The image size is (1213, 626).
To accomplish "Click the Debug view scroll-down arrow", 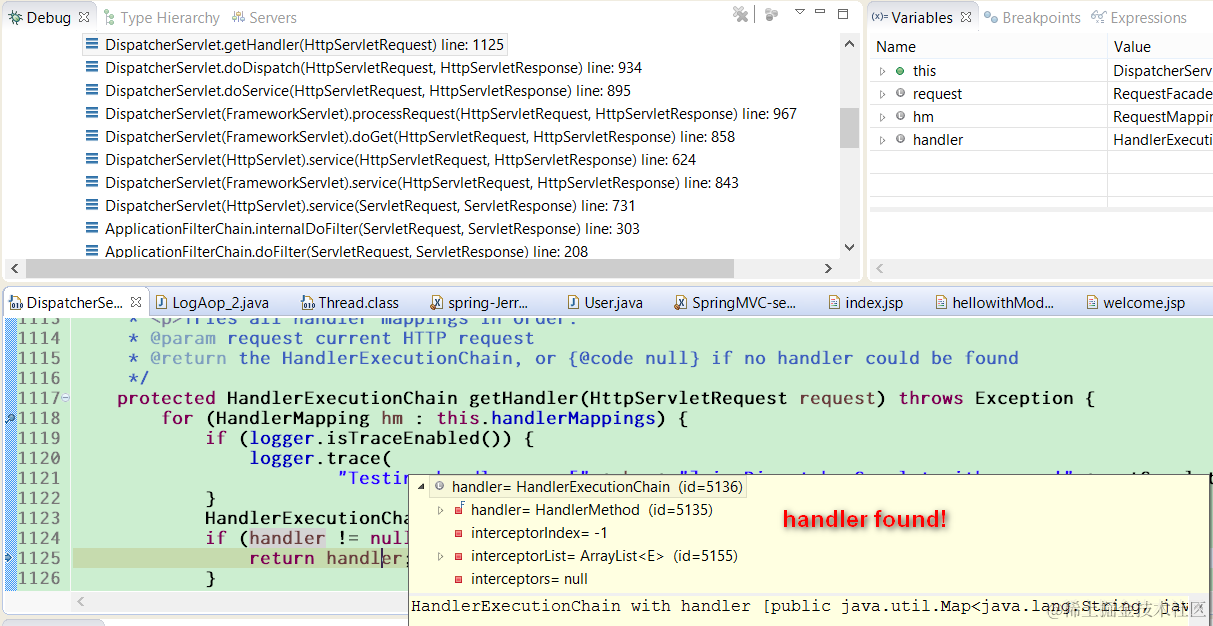I will [849, 248].
